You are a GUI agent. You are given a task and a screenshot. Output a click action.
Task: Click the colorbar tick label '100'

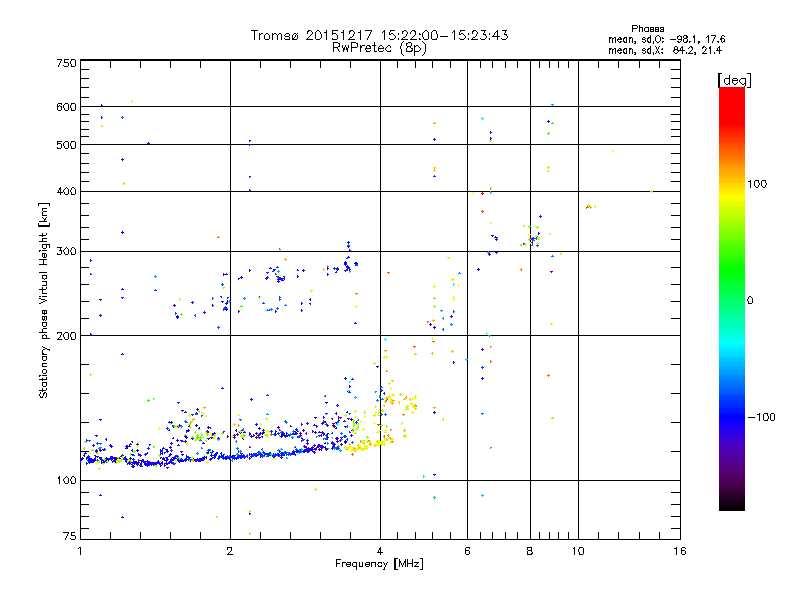click(x=757, y=184)
